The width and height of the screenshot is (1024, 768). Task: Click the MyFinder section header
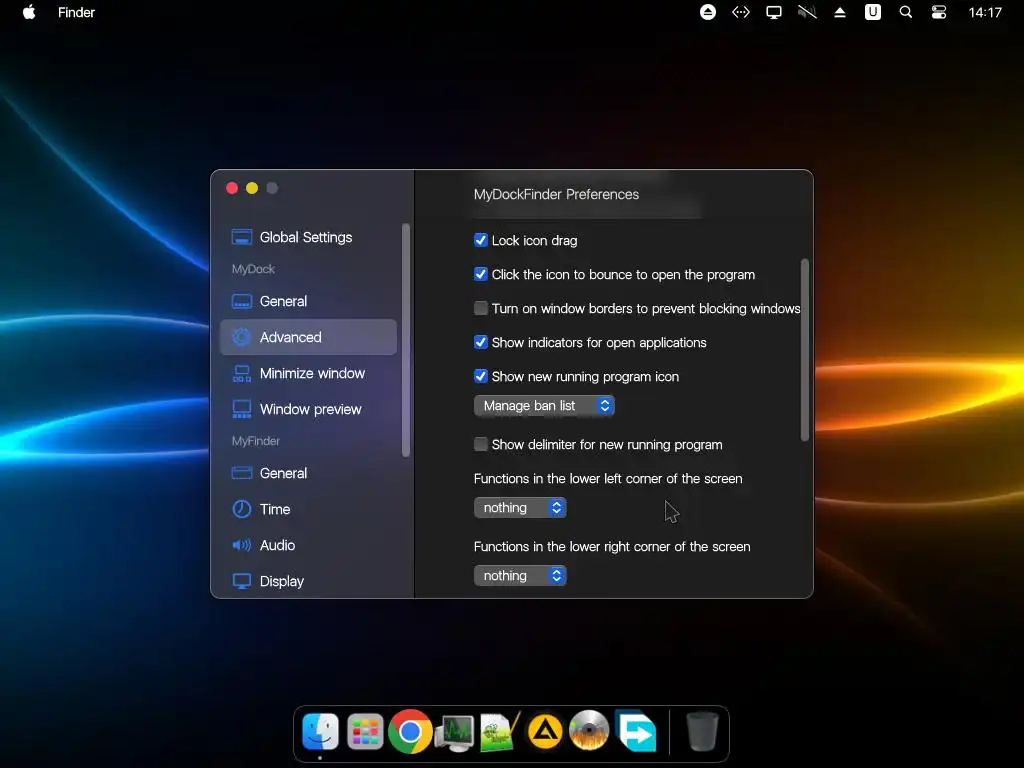click(x=256, y=441)
